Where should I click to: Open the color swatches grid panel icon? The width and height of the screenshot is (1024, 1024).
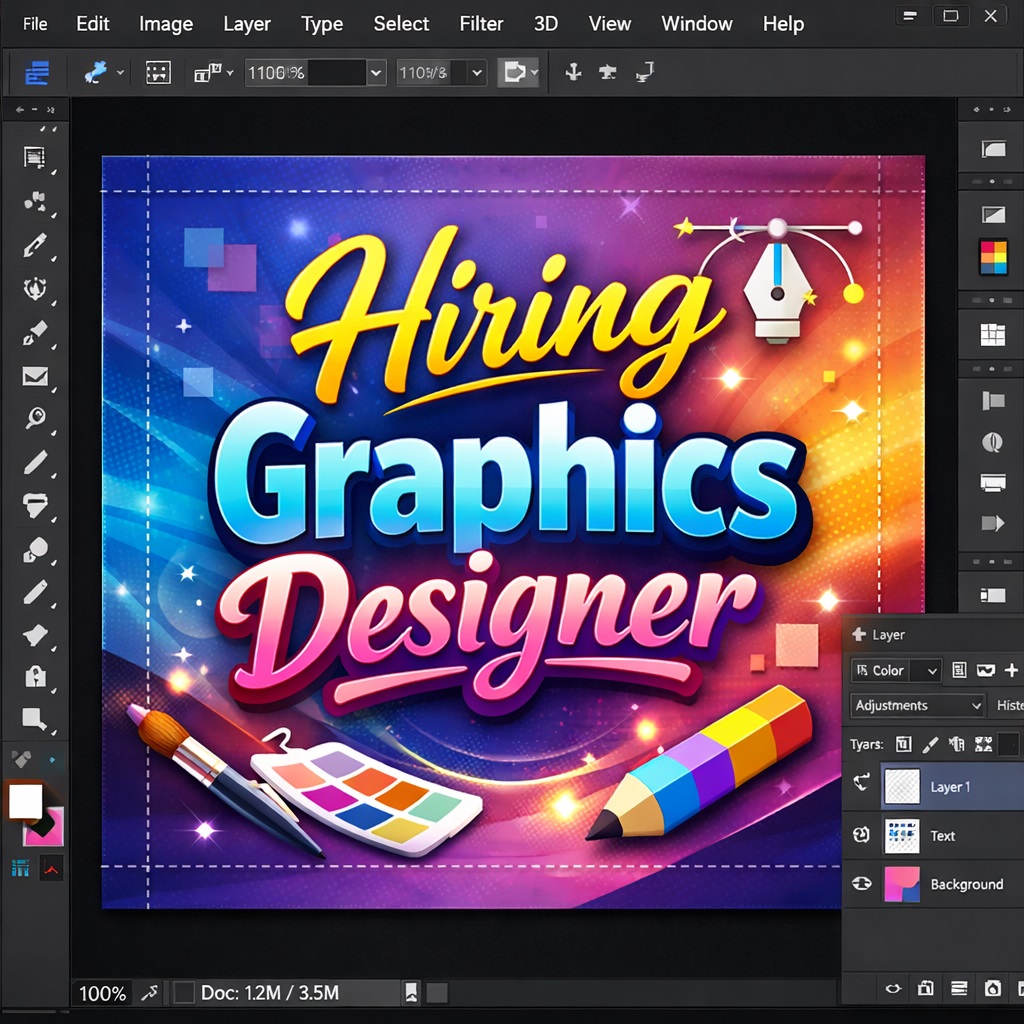(993, 256)
